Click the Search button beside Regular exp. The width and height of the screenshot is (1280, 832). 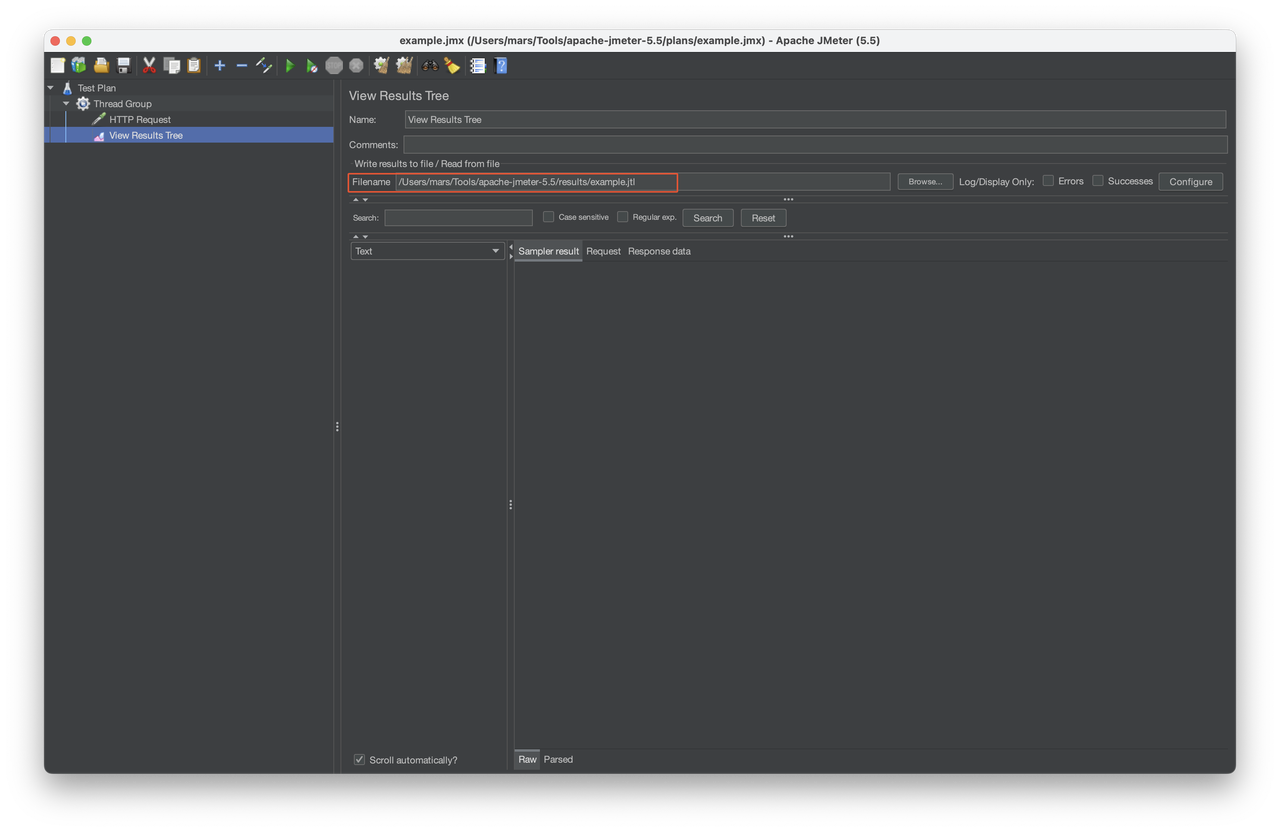pyautogui.click(x=708, y=218)
